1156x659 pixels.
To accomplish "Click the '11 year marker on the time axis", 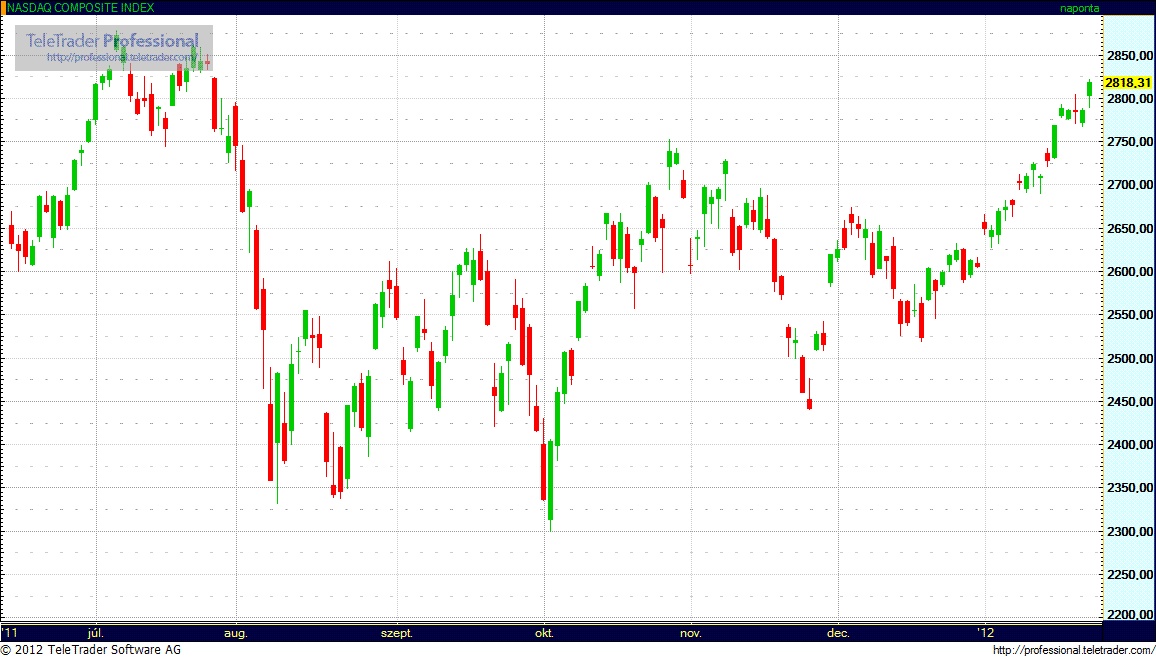I will (10, 633).
